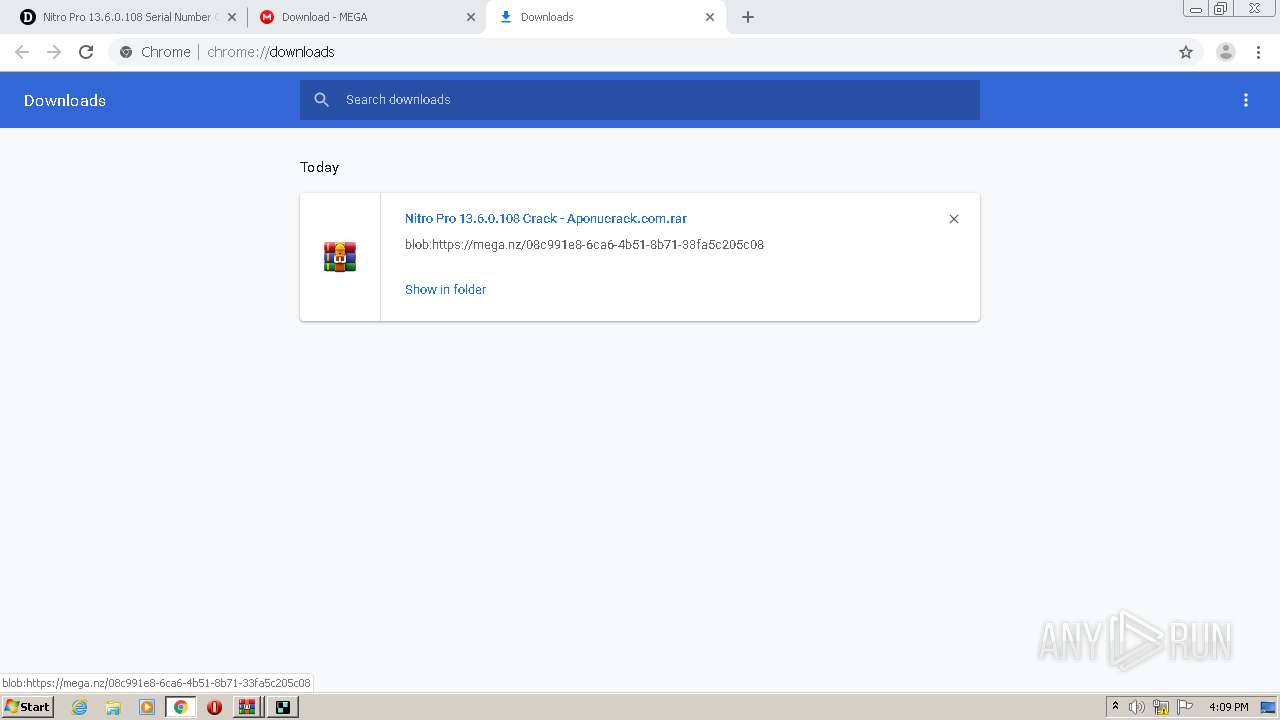Screen dimensions: 1280x720
Task: Click the WinRAR taskbar icon
Action: (x=247, y=707)
